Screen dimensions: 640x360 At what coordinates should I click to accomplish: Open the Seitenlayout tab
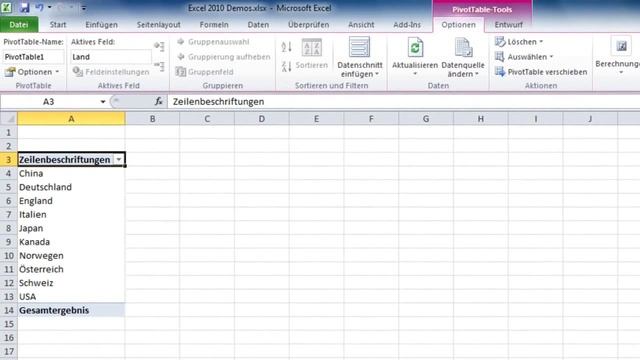click(x=158, y=24)
